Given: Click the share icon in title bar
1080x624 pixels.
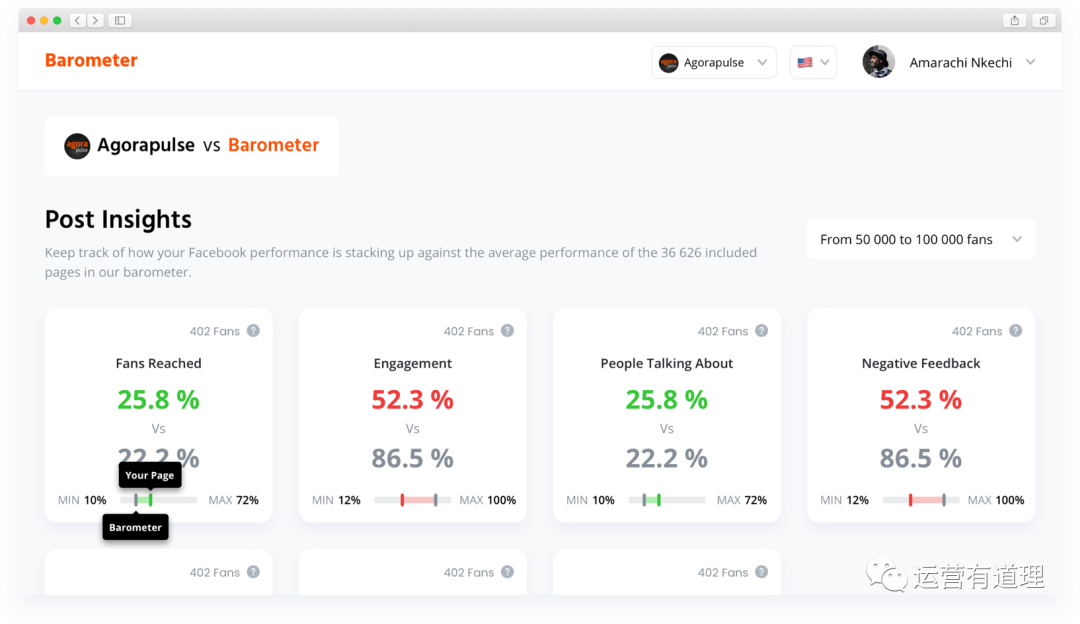Looking at the screenshot, I should click(x=1015, y=20).
